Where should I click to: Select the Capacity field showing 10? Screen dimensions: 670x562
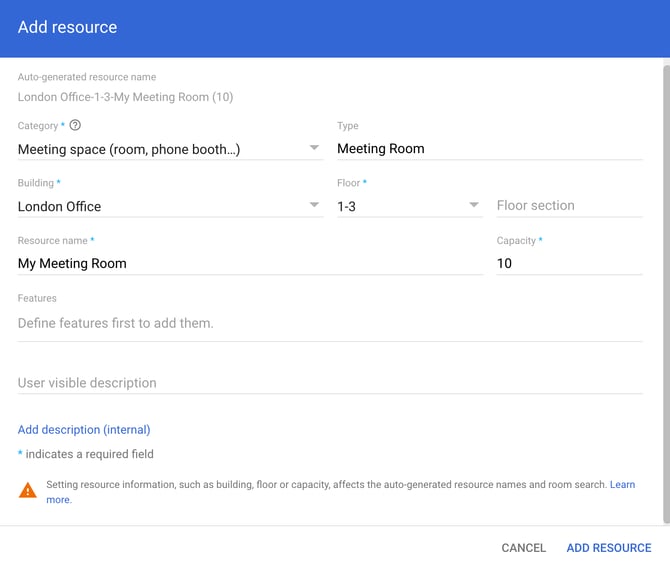click(568, 263)
